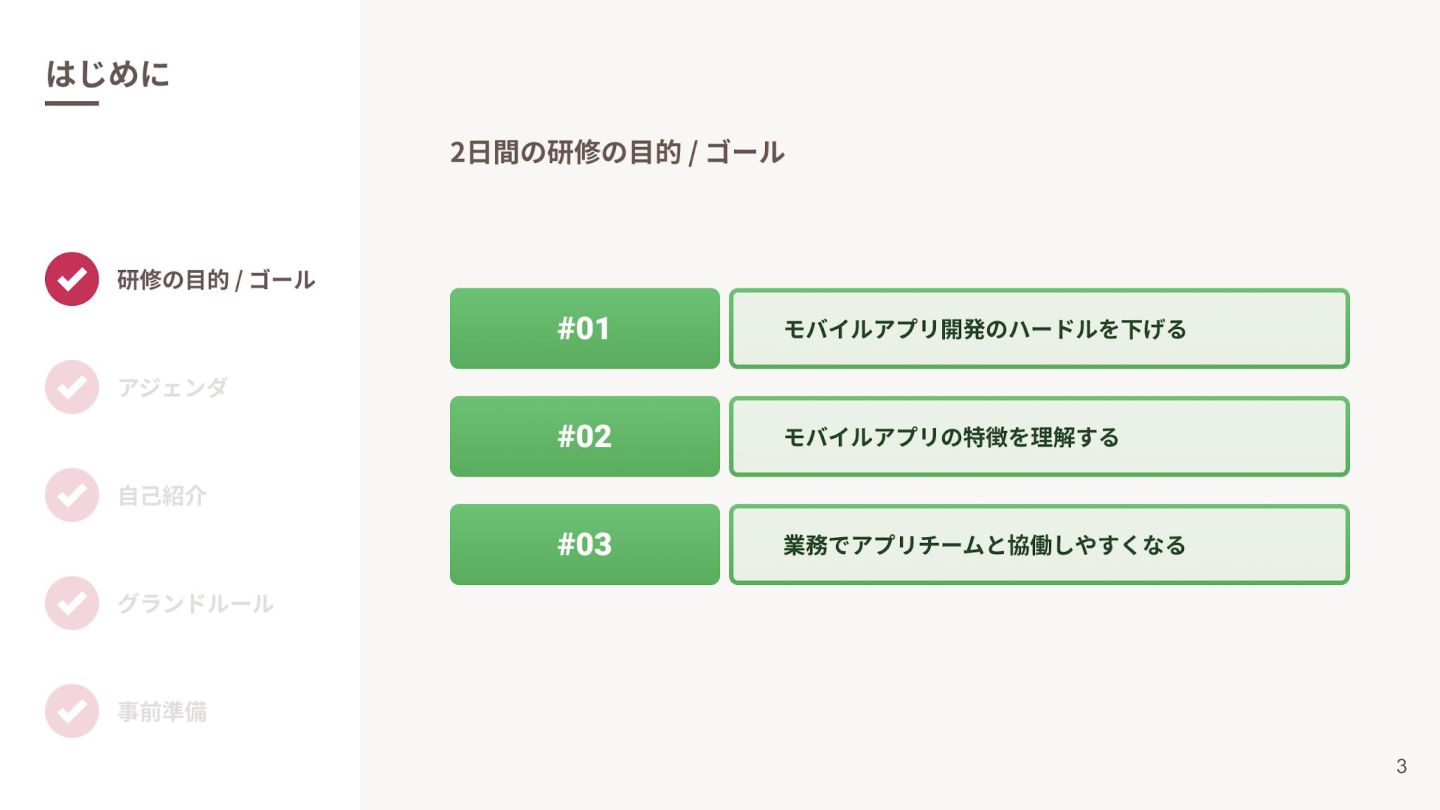This screenshot has height=810, width=1440.
Task: Select the グランドルール sidebar label
Action: [x=195, y=604]
